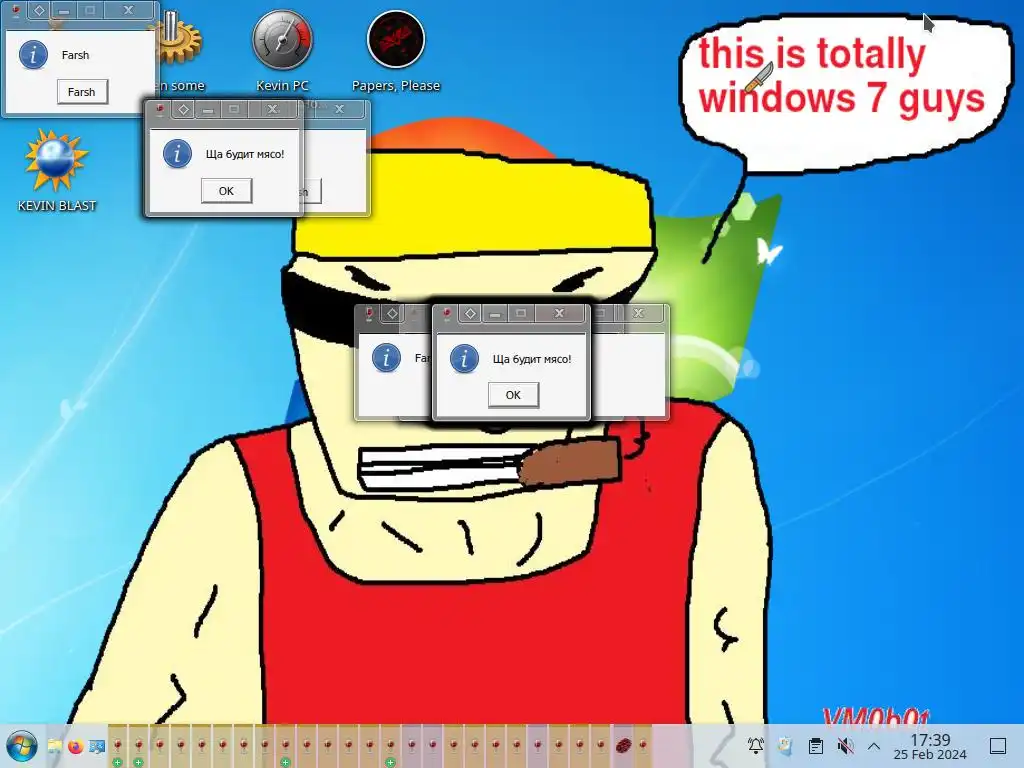
Task: Open the wine menu icon of the center мясо dialog
Action: [447, 314]
